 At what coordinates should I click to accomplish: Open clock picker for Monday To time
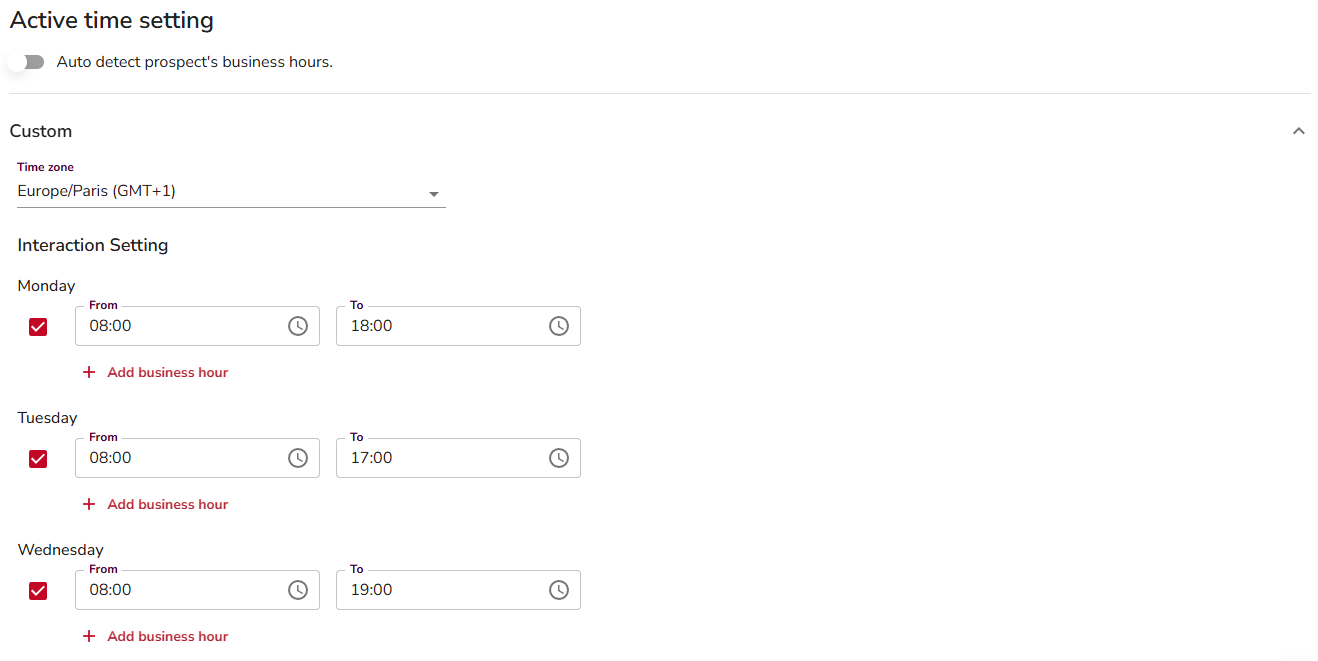[559, 326]
